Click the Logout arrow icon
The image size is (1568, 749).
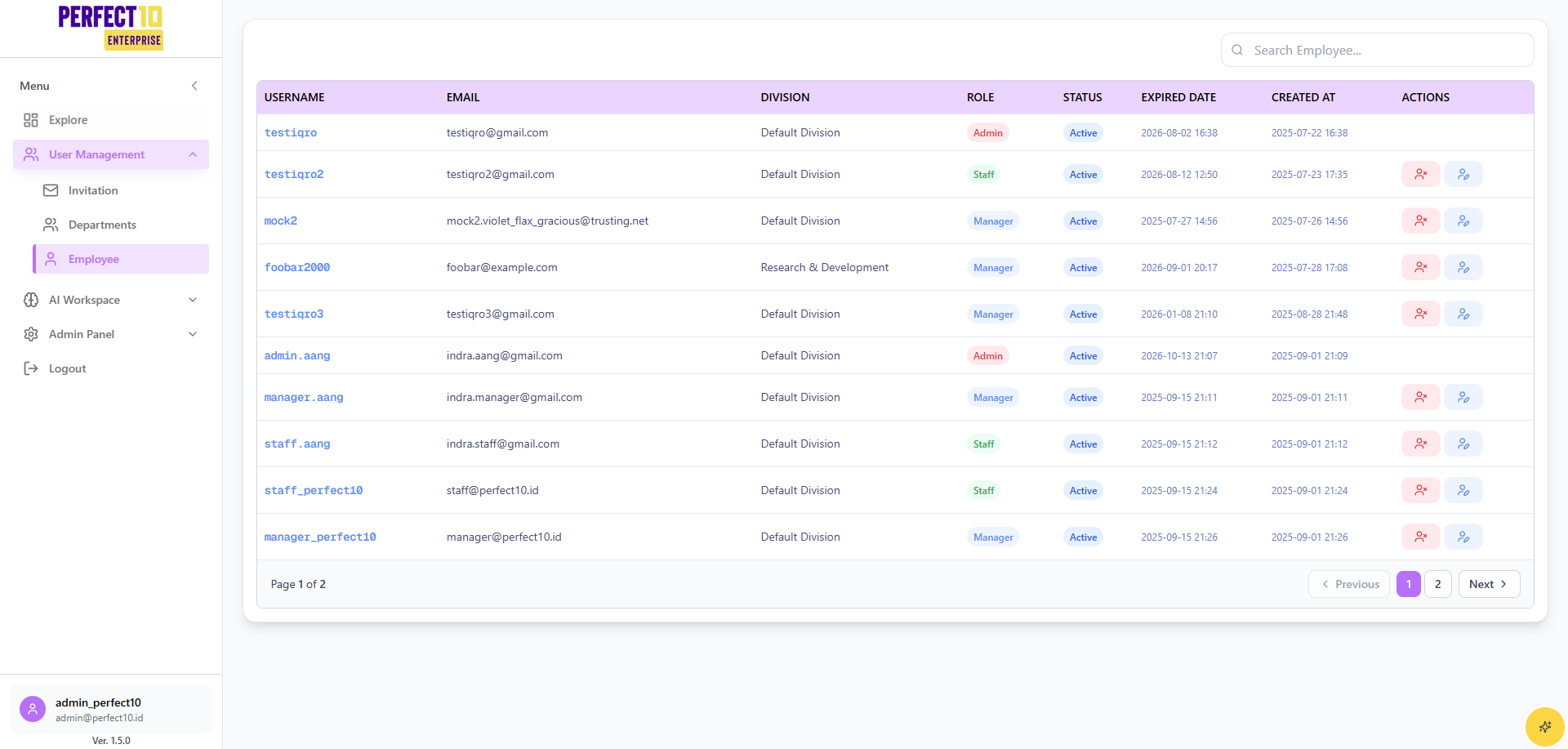coord(31,368)
